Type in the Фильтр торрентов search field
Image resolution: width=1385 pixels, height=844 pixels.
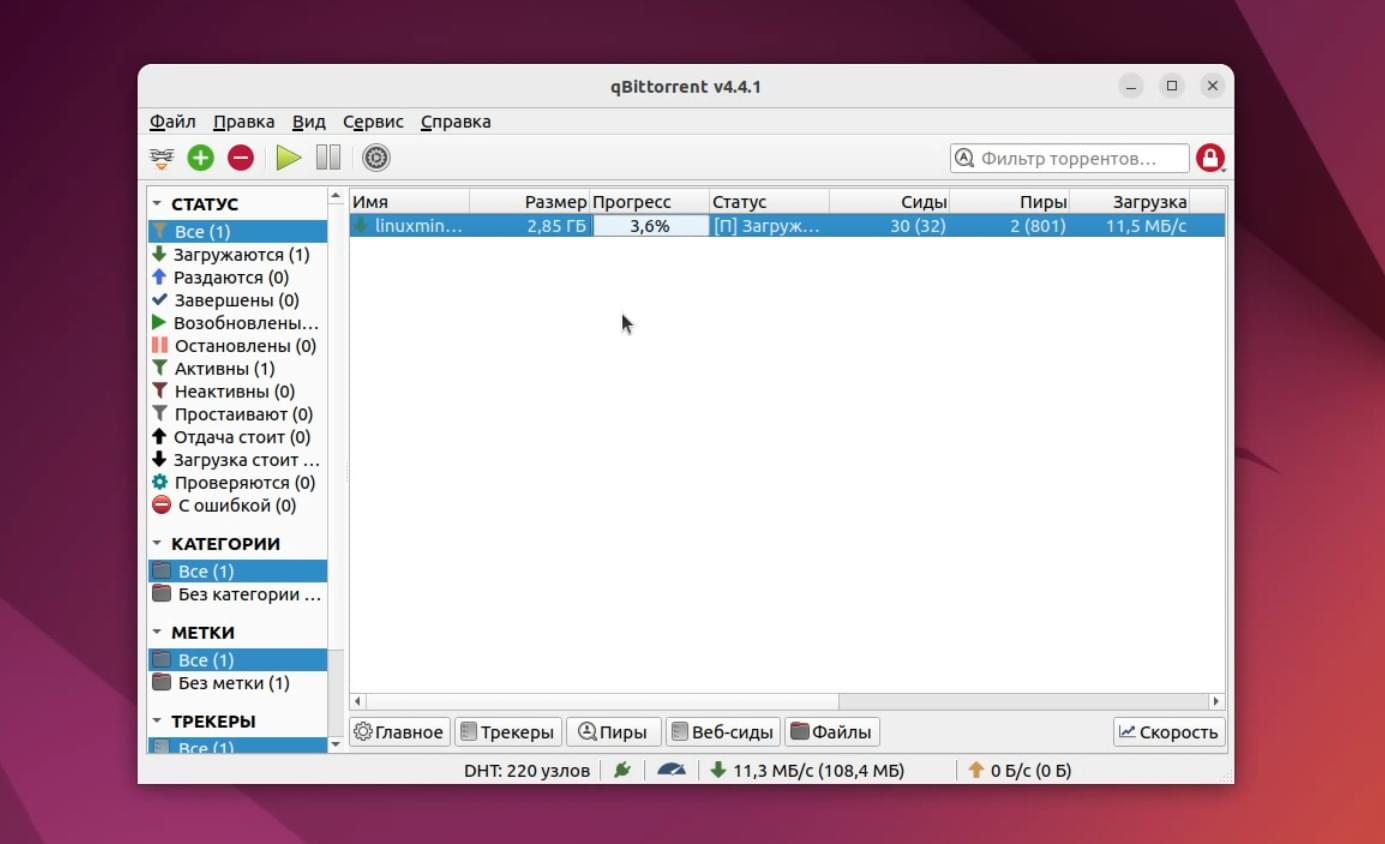tap(1069, 158)
